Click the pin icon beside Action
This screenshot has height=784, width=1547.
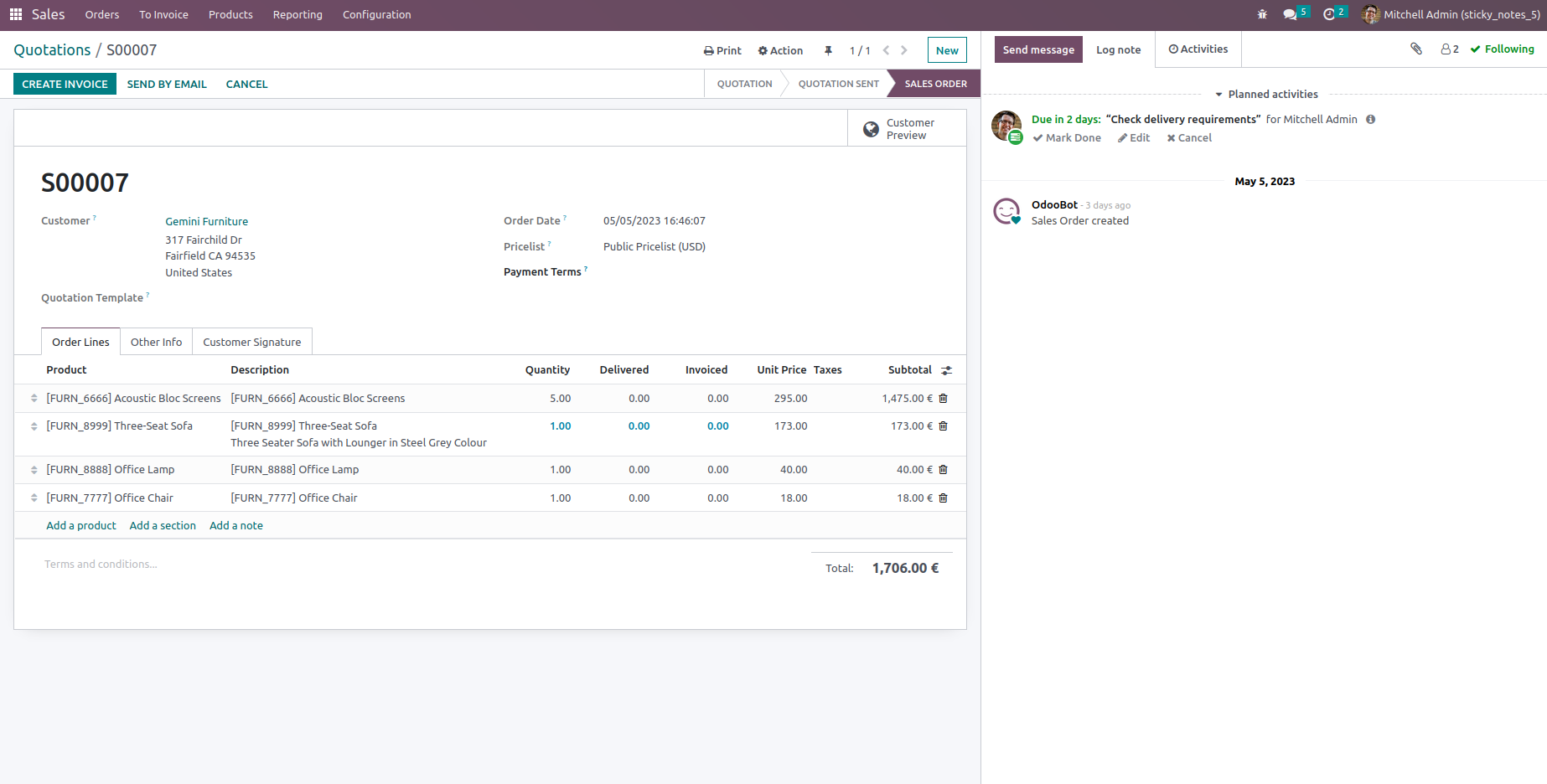[828, 51]
